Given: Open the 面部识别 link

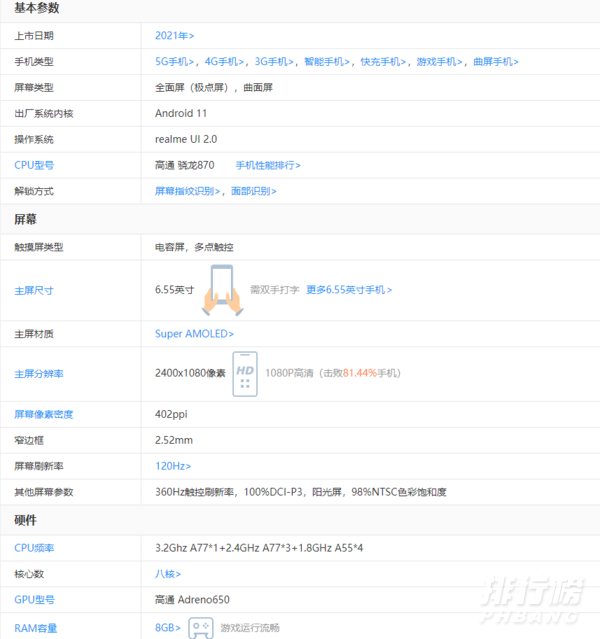Looking at the screenshot, I should coord(254,191).
